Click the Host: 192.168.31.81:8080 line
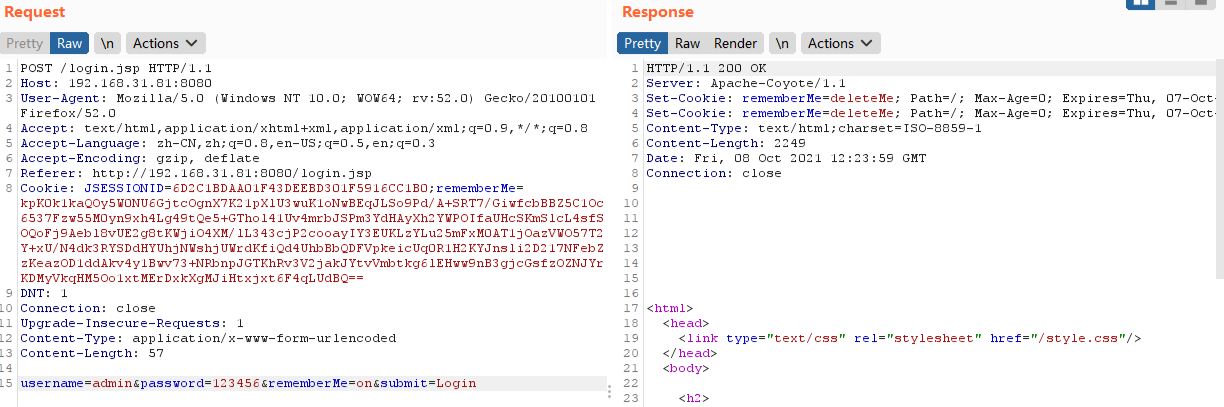This screenshot has height=407, width=1224. point(116,83)
